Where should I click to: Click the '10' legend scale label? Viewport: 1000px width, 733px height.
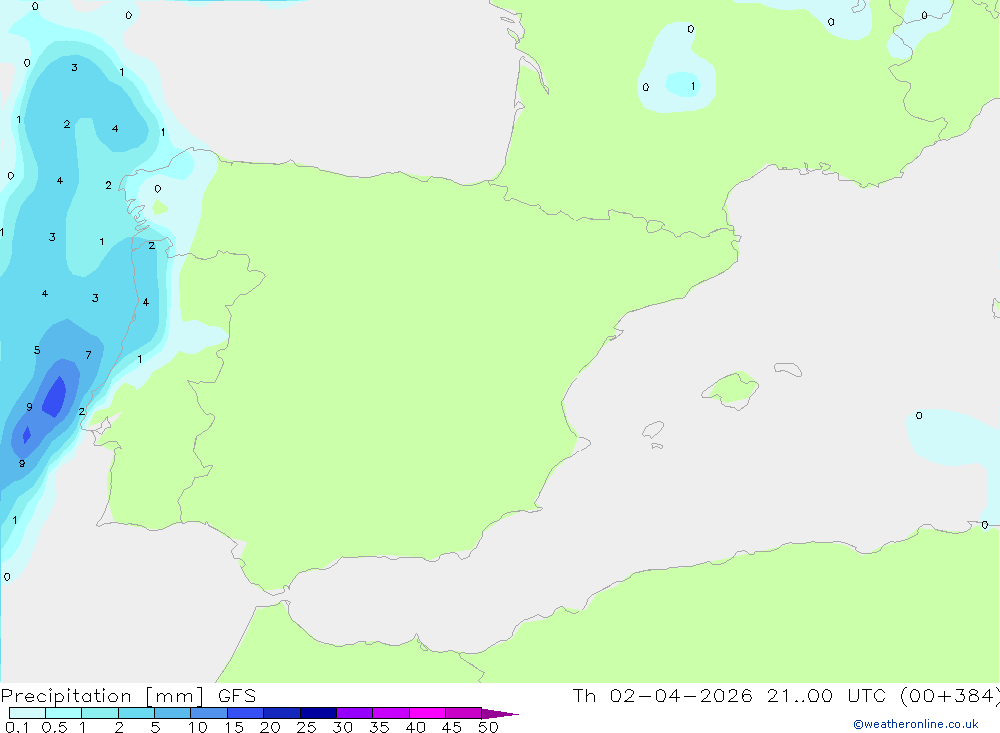point(198,727)
